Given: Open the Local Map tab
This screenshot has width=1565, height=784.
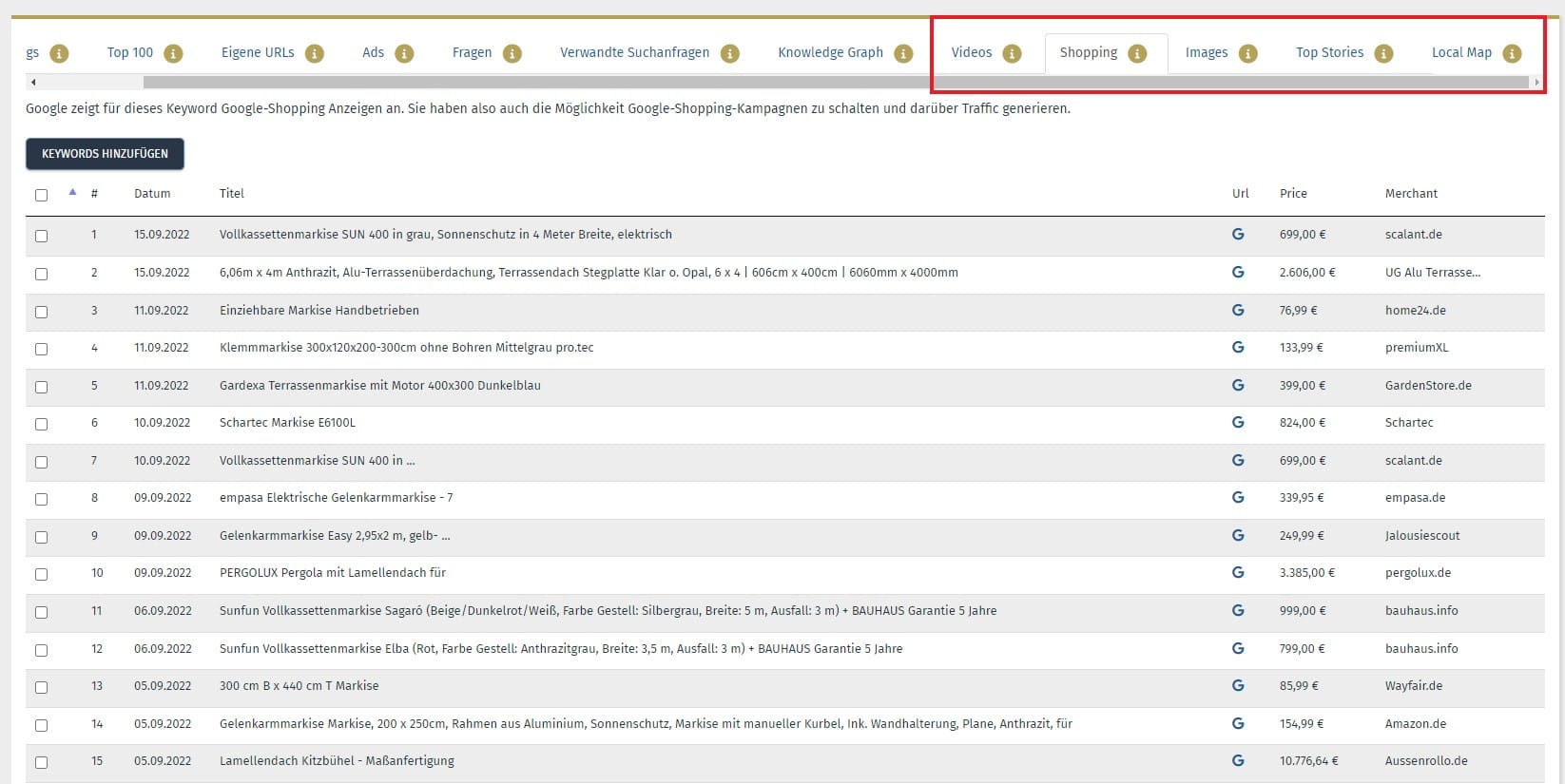Looking at the screenshot, I should [x=1461, y=52].
